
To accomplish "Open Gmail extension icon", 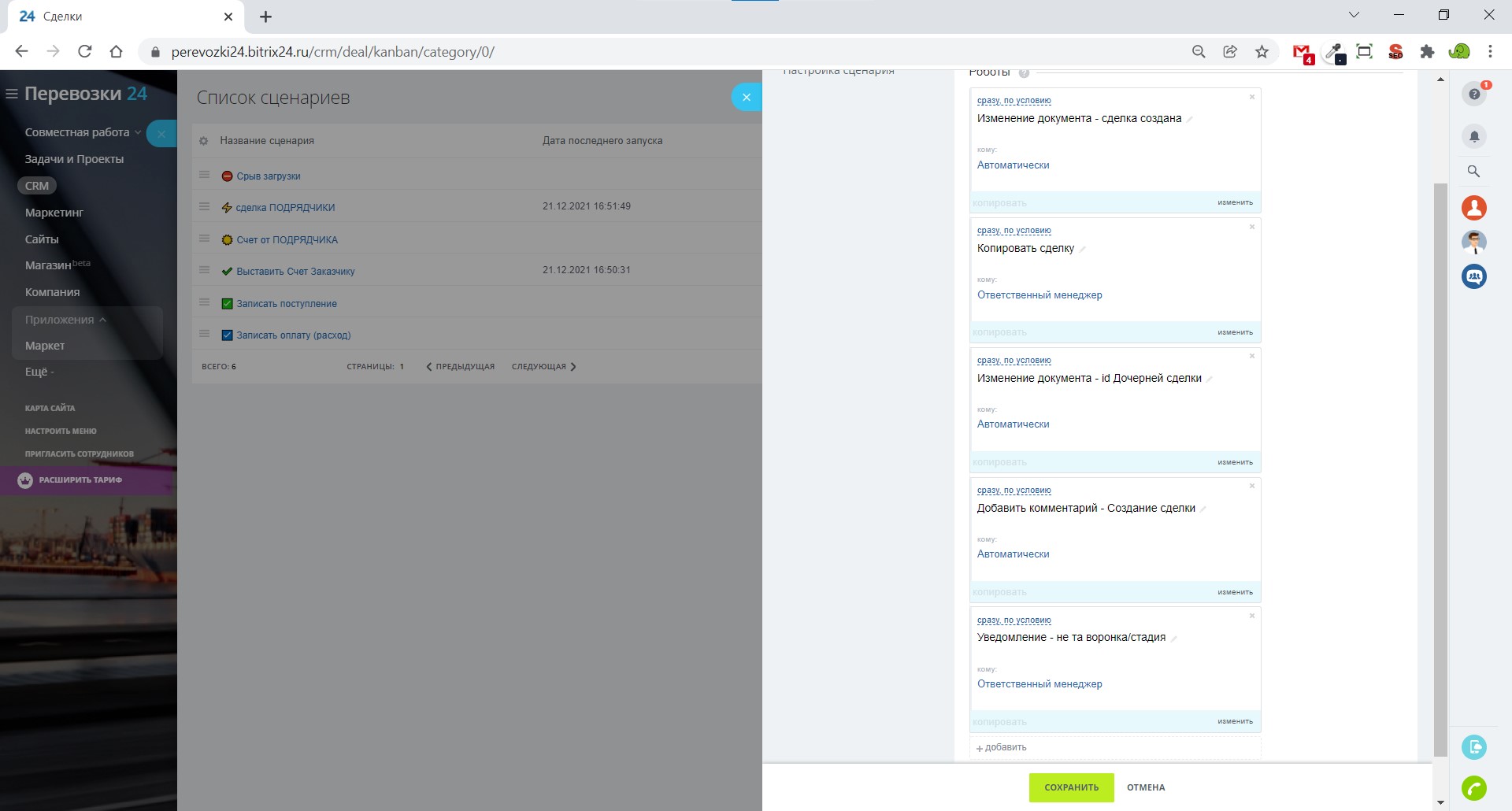I will pyautogui.click(x=1303, y=53).
